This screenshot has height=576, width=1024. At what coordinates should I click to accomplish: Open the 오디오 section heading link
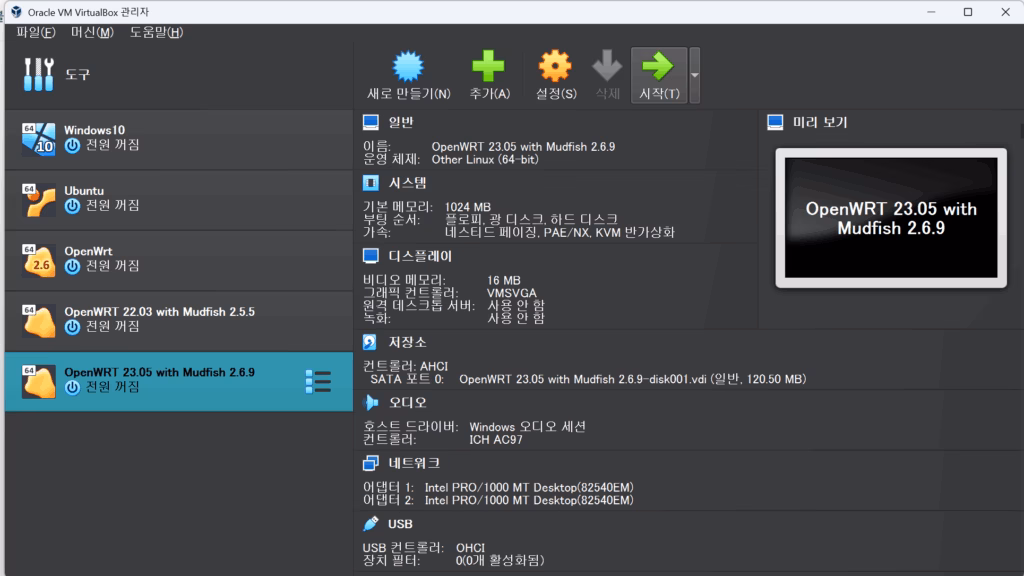click(x=408, y=402)
